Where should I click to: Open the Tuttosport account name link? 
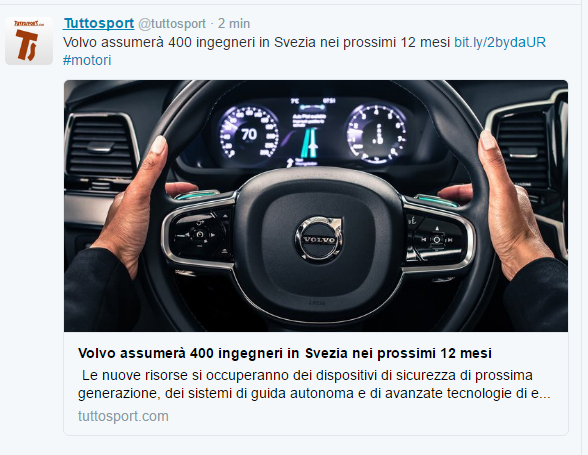(x=99, y=23)
